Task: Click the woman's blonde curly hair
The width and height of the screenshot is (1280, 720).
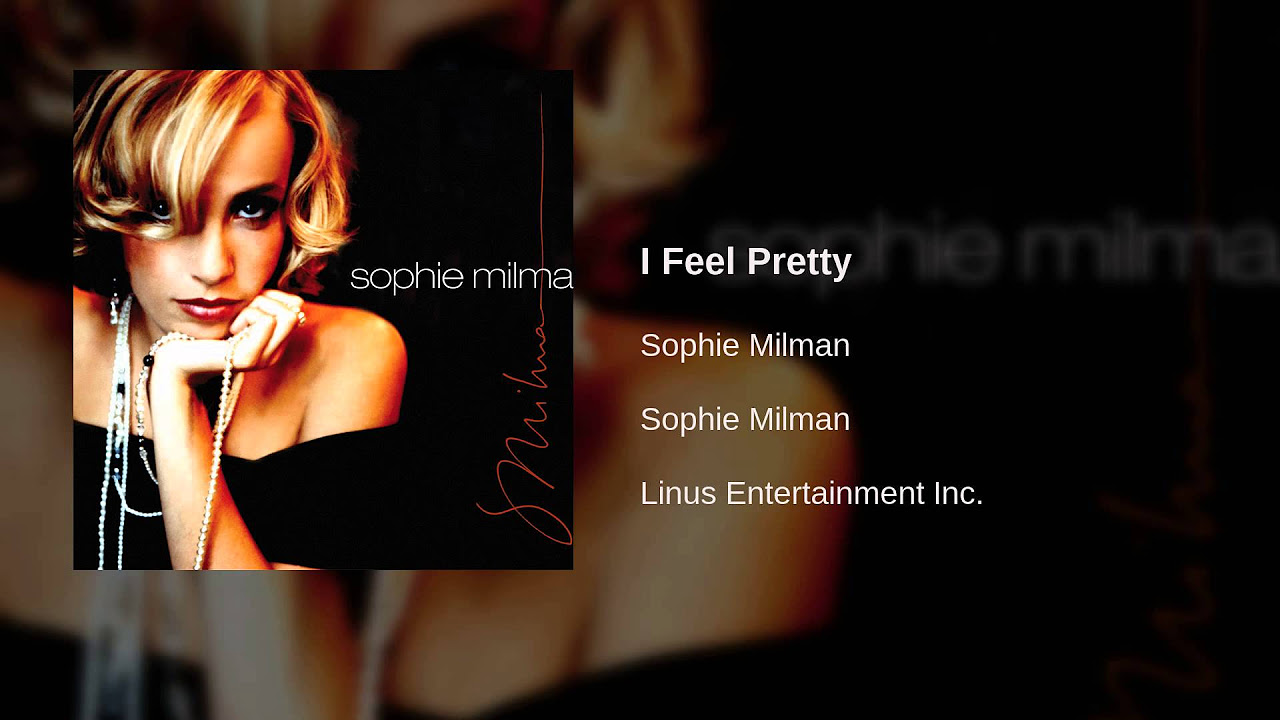Action: (200, 140)
